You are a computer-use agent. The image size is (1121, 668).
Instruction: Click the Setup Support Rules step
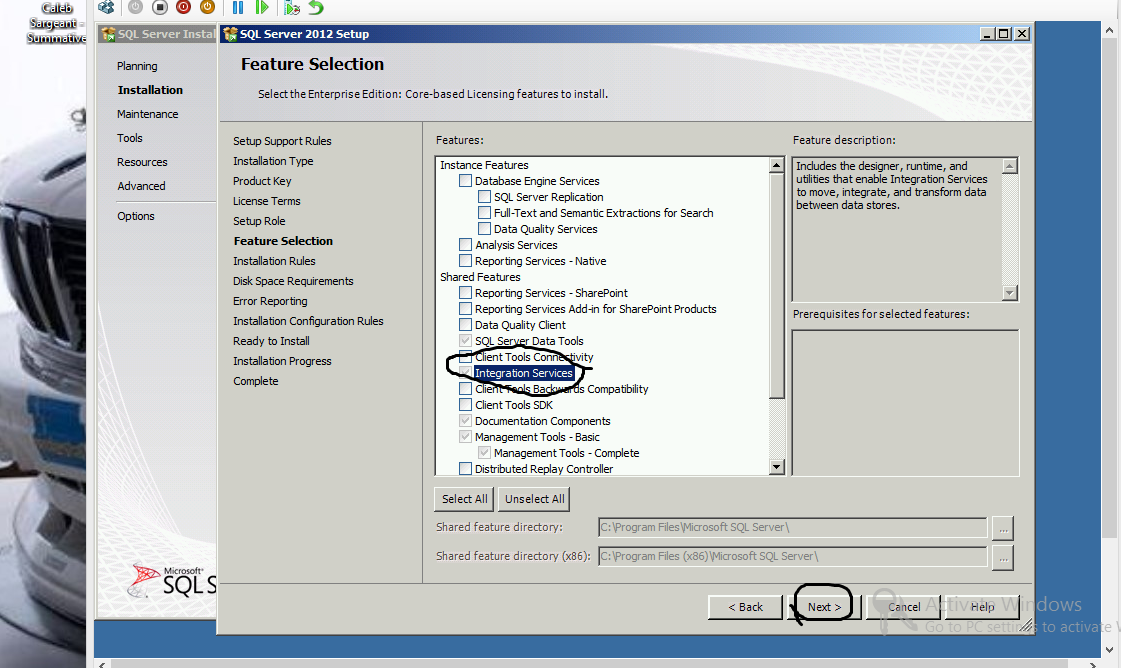coord(282,141)
